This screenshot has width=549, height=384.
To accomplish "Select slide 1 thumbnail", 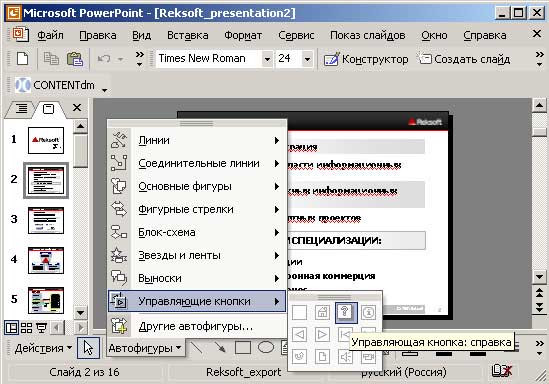I will click(x=46, y=140).
